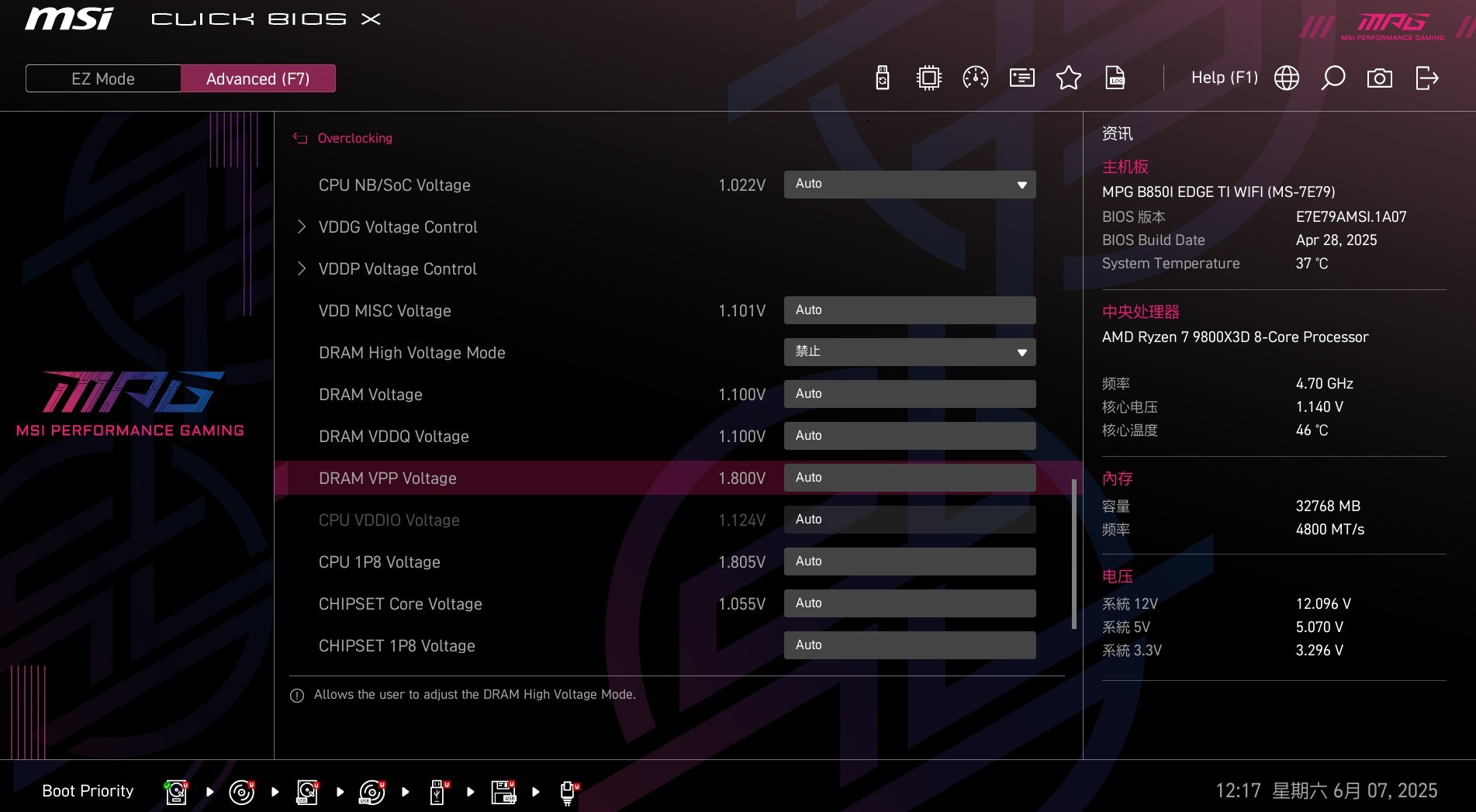
Task: Select the USB floppy boot device
Action: coord(504,792)
